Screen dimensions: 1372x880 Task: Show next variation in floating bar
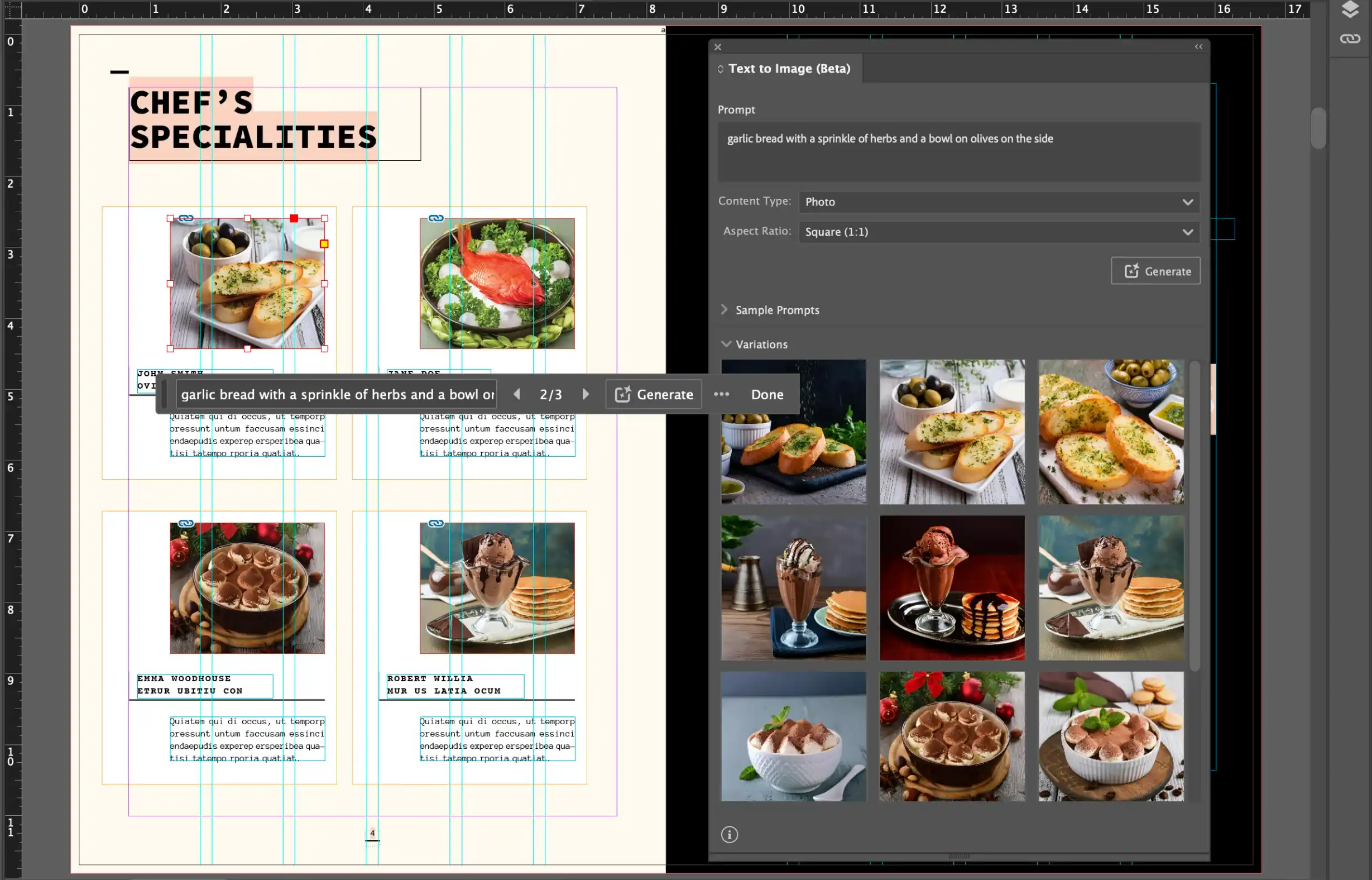tap(586, 394)
